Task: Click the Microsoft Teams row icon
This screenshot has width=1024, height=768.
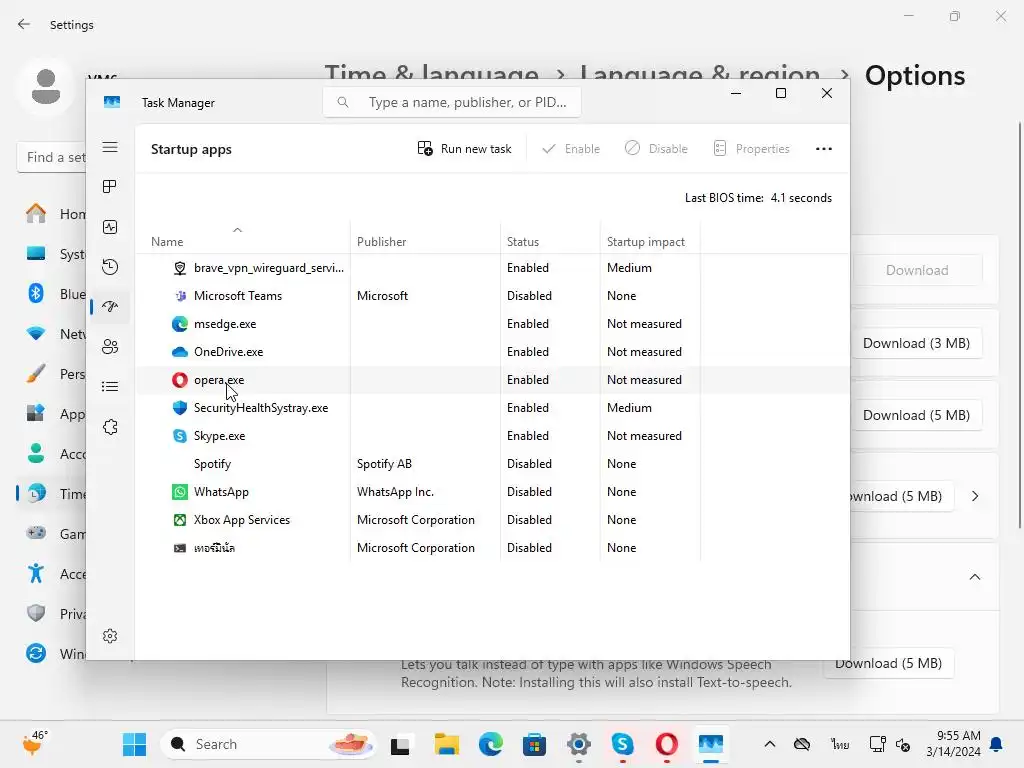Action: click(x=180, y=296)
